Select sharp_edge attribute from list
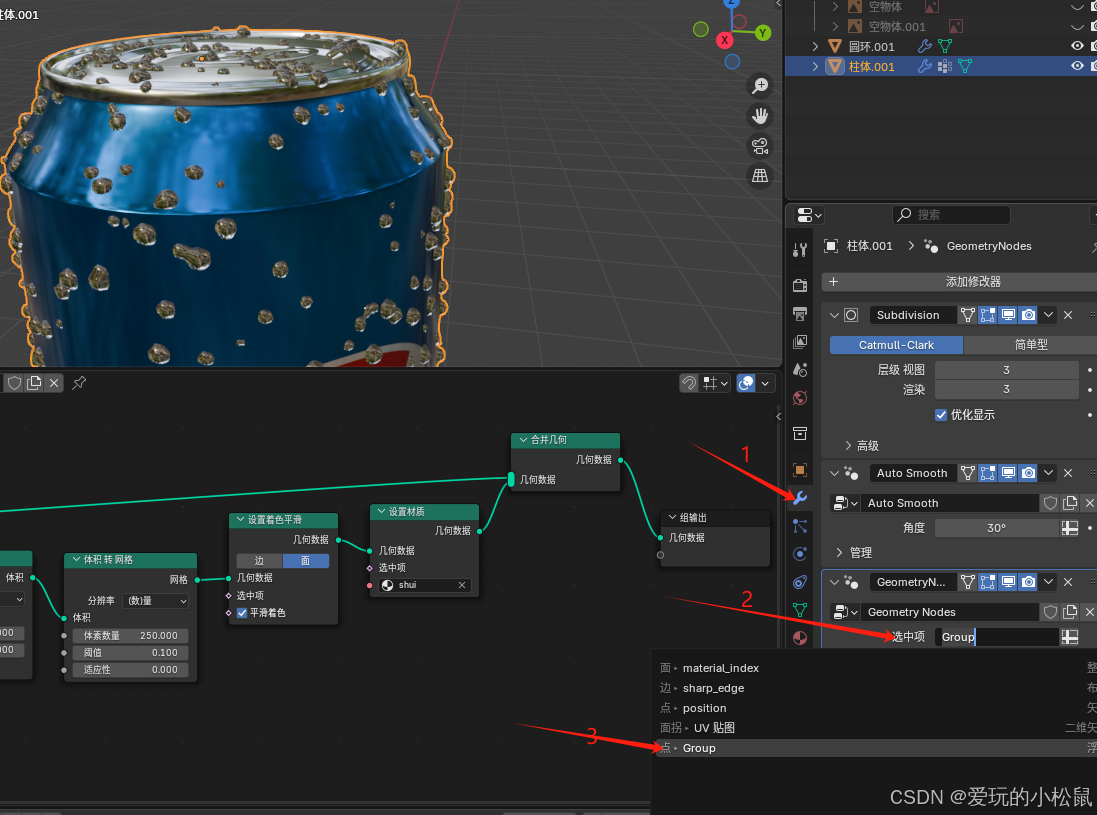 click(875, 688)
